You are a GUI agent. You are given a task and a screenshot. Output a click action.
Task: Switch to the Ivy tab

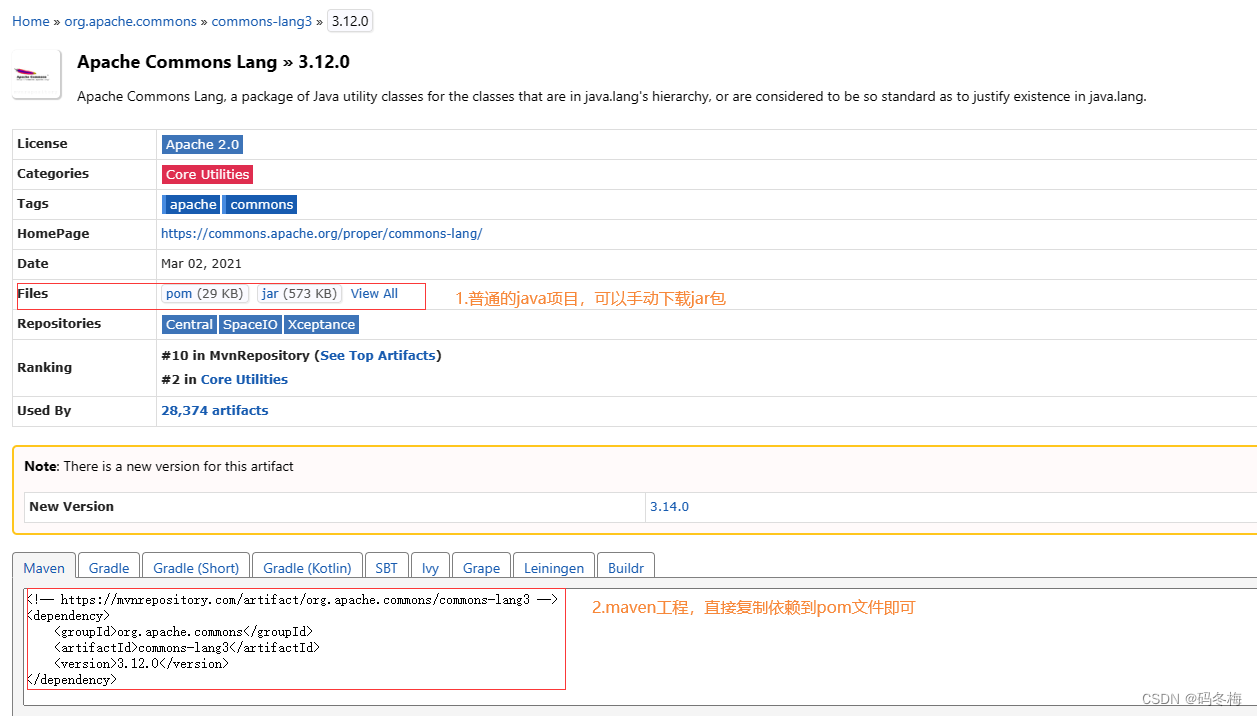(430, 567)
